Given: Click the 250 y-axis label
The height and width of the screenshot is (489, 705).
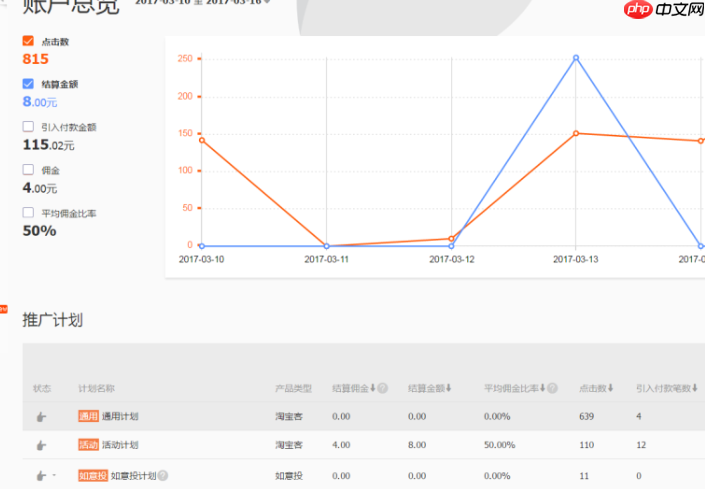Looking at the screenshot, I should (x=185, y=58).
